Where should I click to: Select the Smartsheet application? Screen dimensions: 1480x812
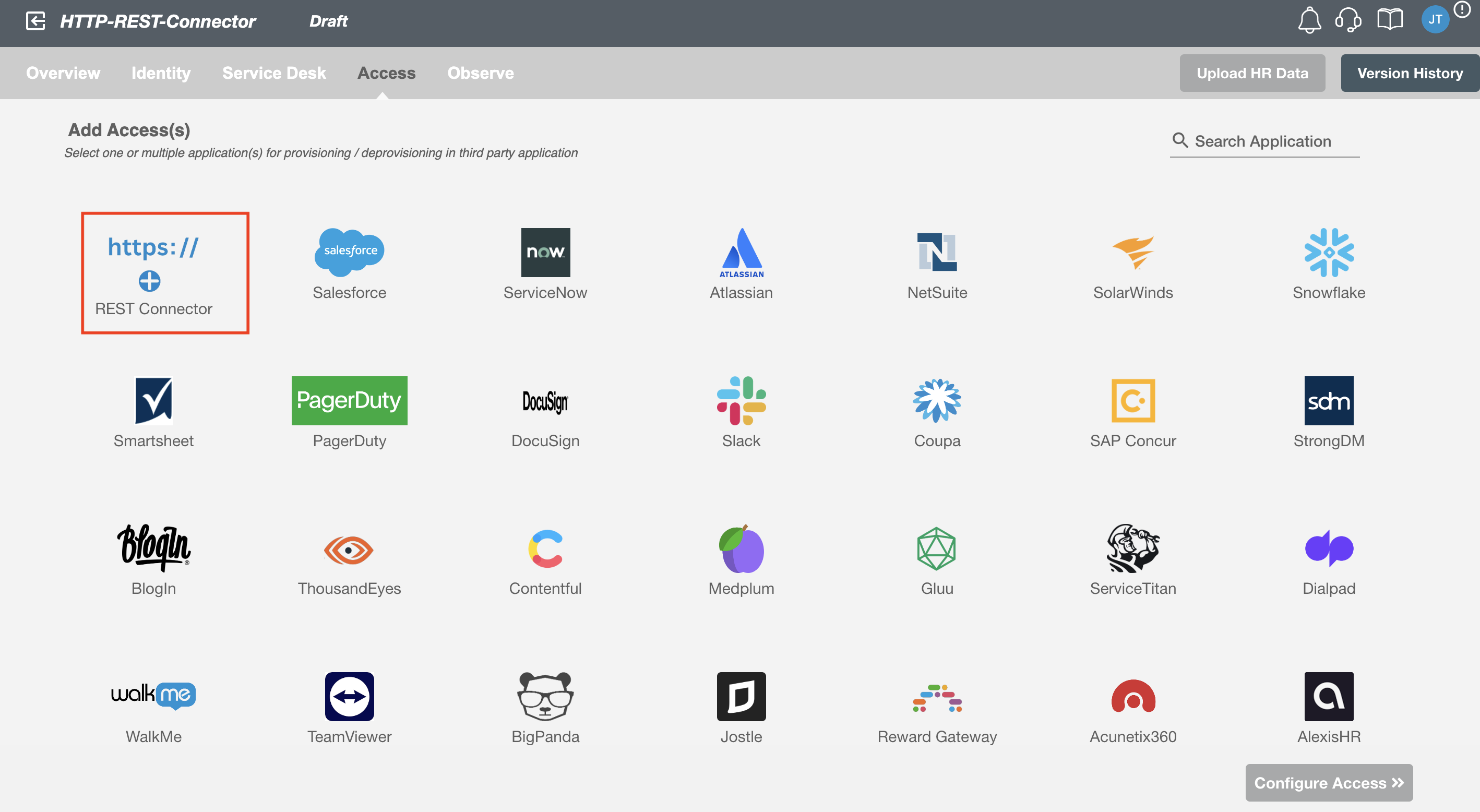point(153,413)
